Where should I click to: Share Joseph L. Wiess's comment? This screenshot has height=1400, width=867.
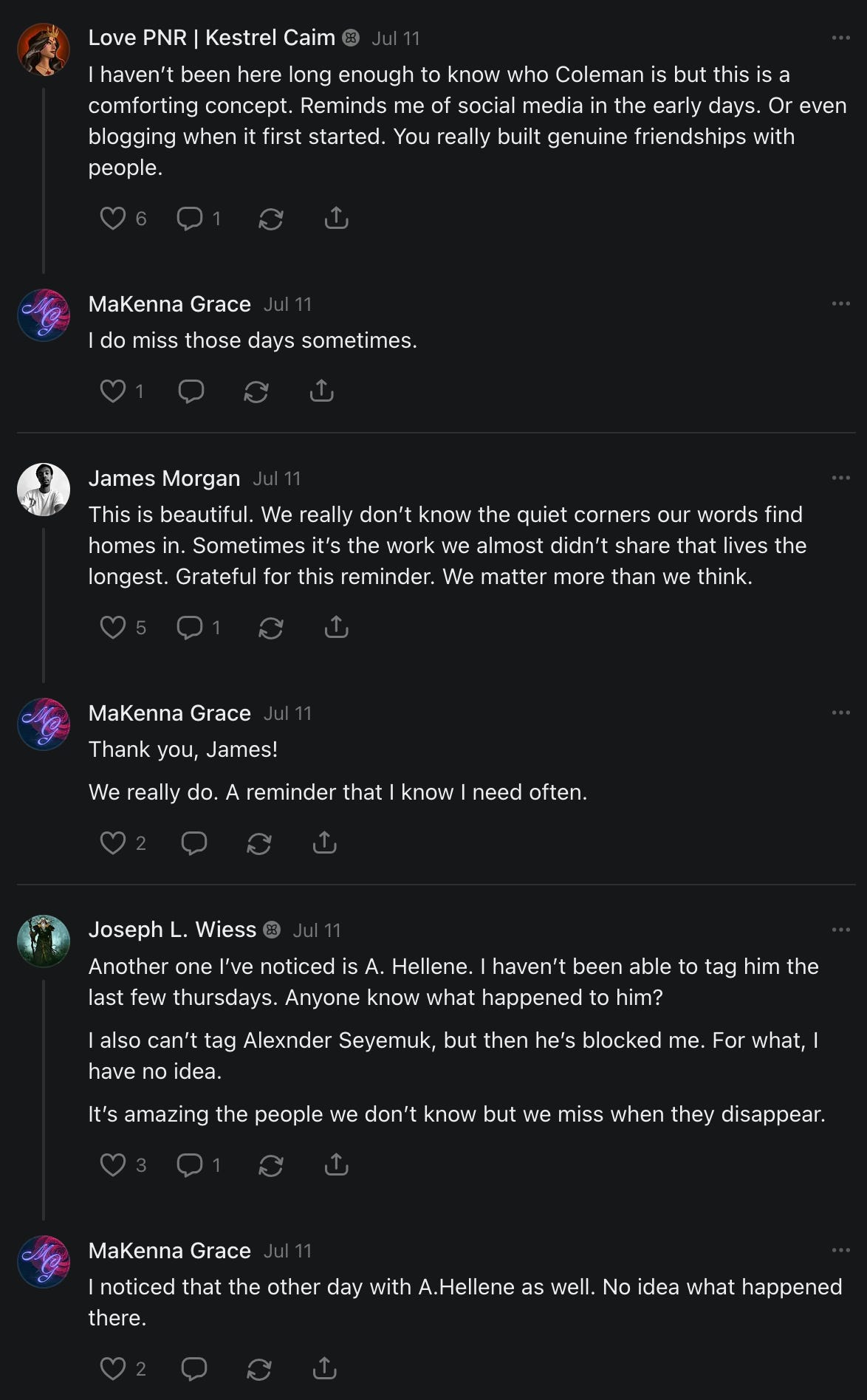coord(336,1164)
